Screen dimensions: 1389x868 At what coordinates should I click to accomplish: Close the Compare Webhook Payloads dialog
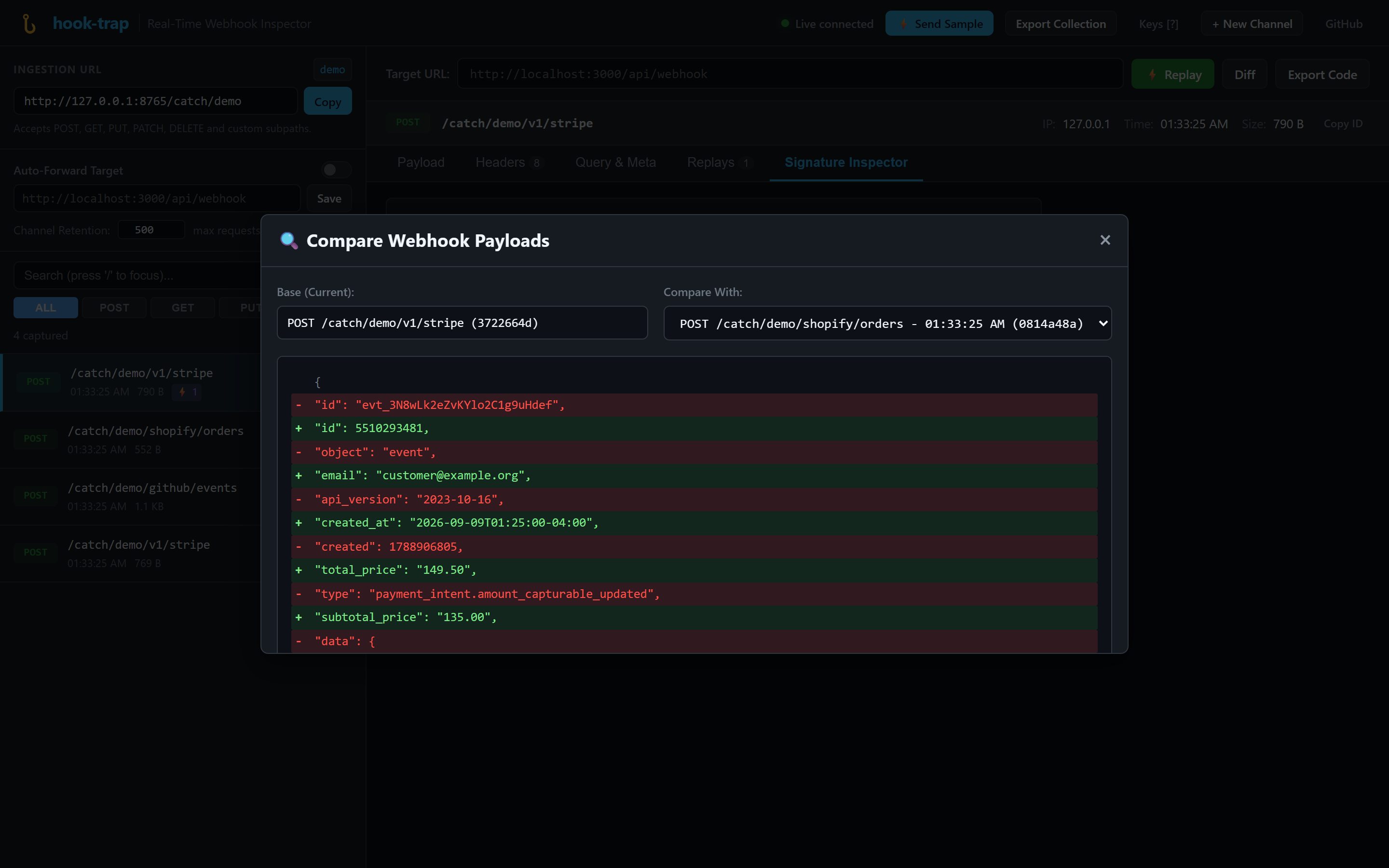pos(1105,240)
